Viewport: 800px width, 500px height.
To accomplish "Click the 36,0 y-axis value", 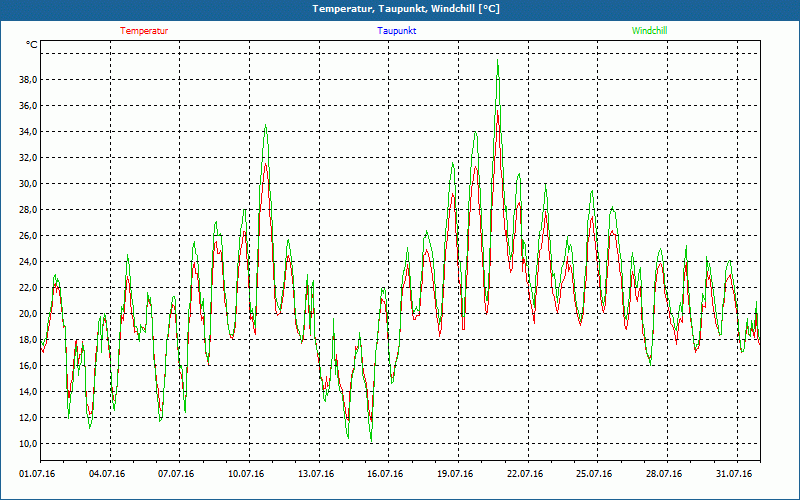I will [28, 106].
